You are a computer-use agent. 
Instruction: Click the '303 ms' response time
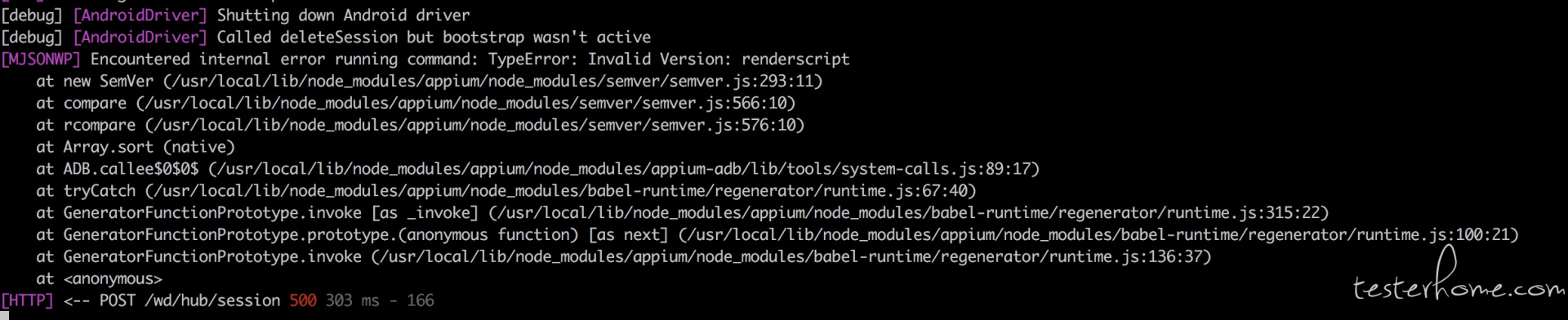click(352, 300)
